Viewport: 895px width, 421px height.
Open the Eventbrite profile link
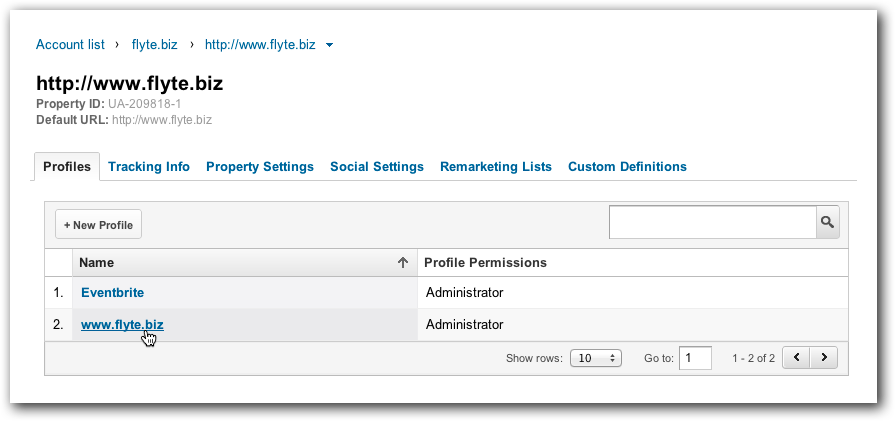tap(112, 293)
